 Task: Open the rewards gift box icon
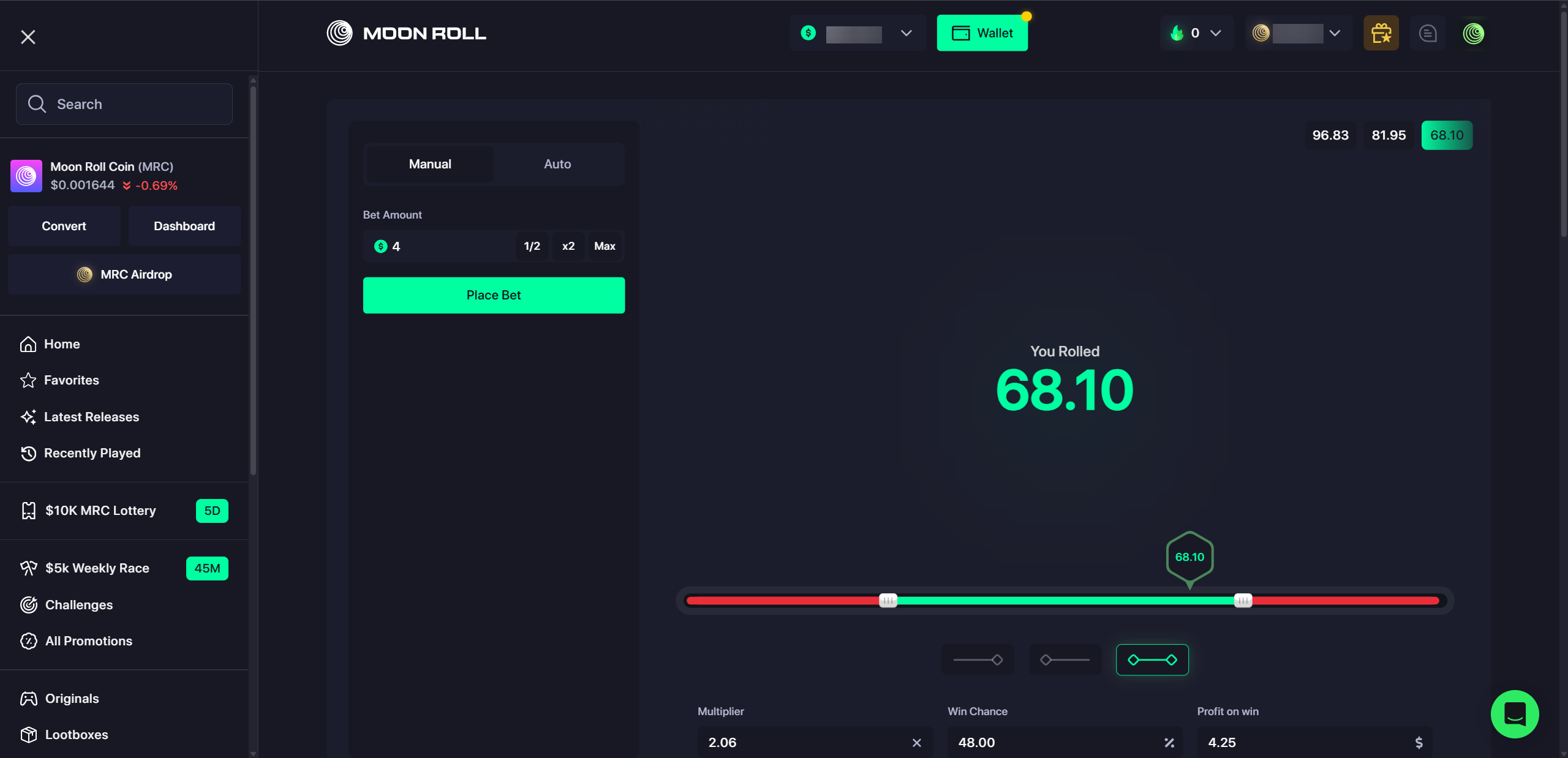click(1381, 33)
